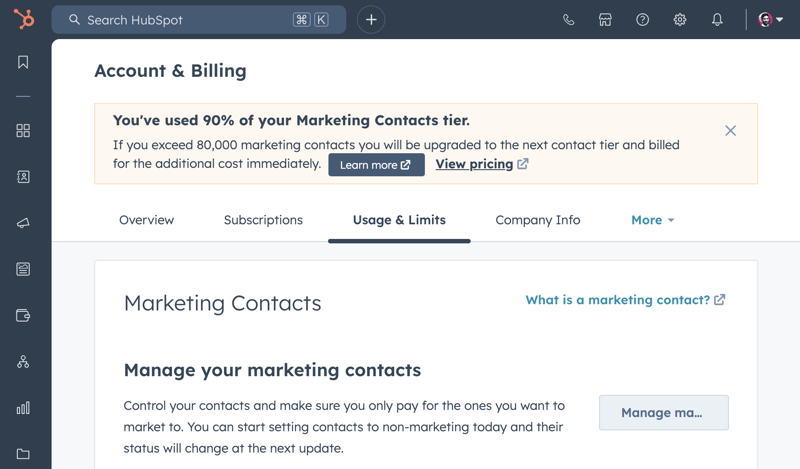
Task: Click the plus quick-create button
Action: pyautogui.click(x=371, y=20)
